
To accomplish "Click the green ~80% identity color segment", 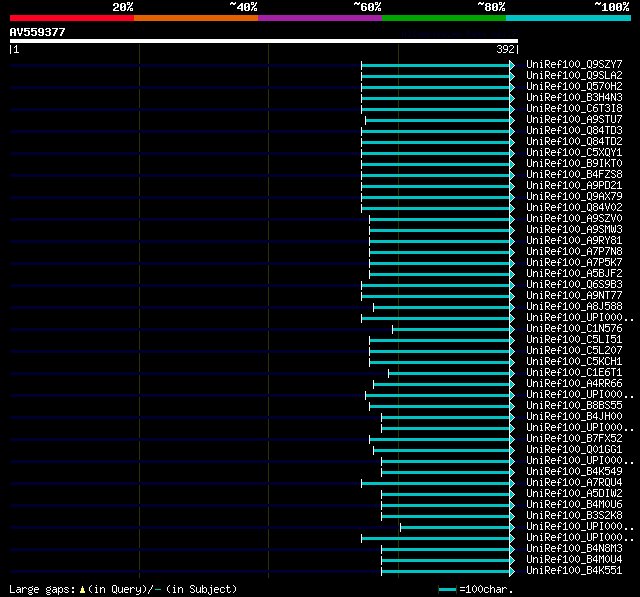I will point(444,18).
